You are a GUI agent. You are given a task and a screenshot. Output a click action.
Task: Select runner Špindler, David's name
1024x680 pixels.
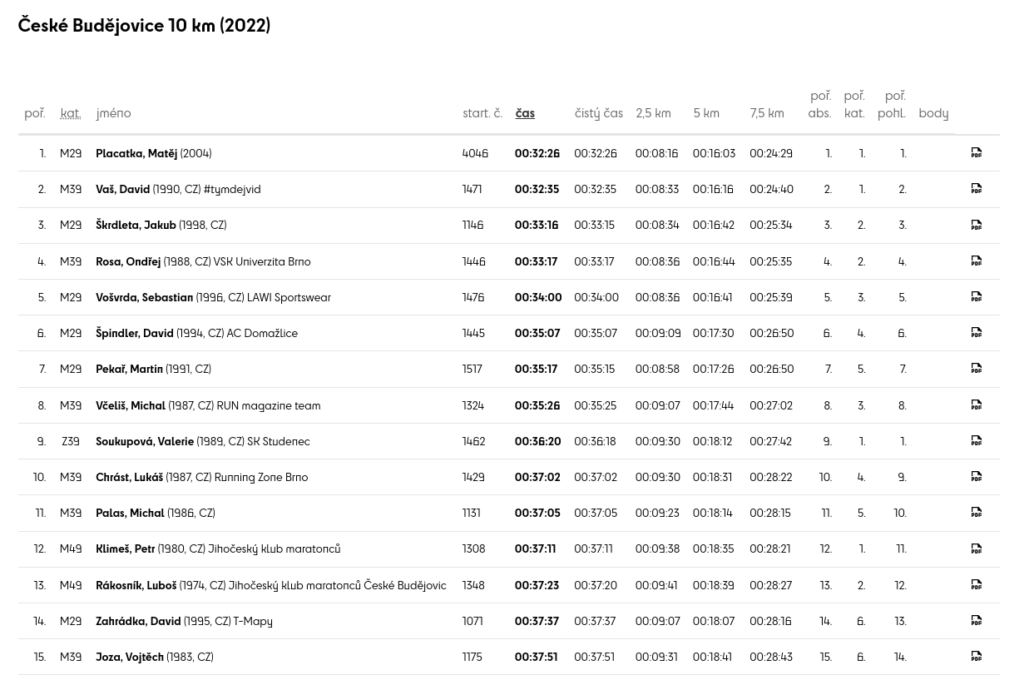pos(135,334)
